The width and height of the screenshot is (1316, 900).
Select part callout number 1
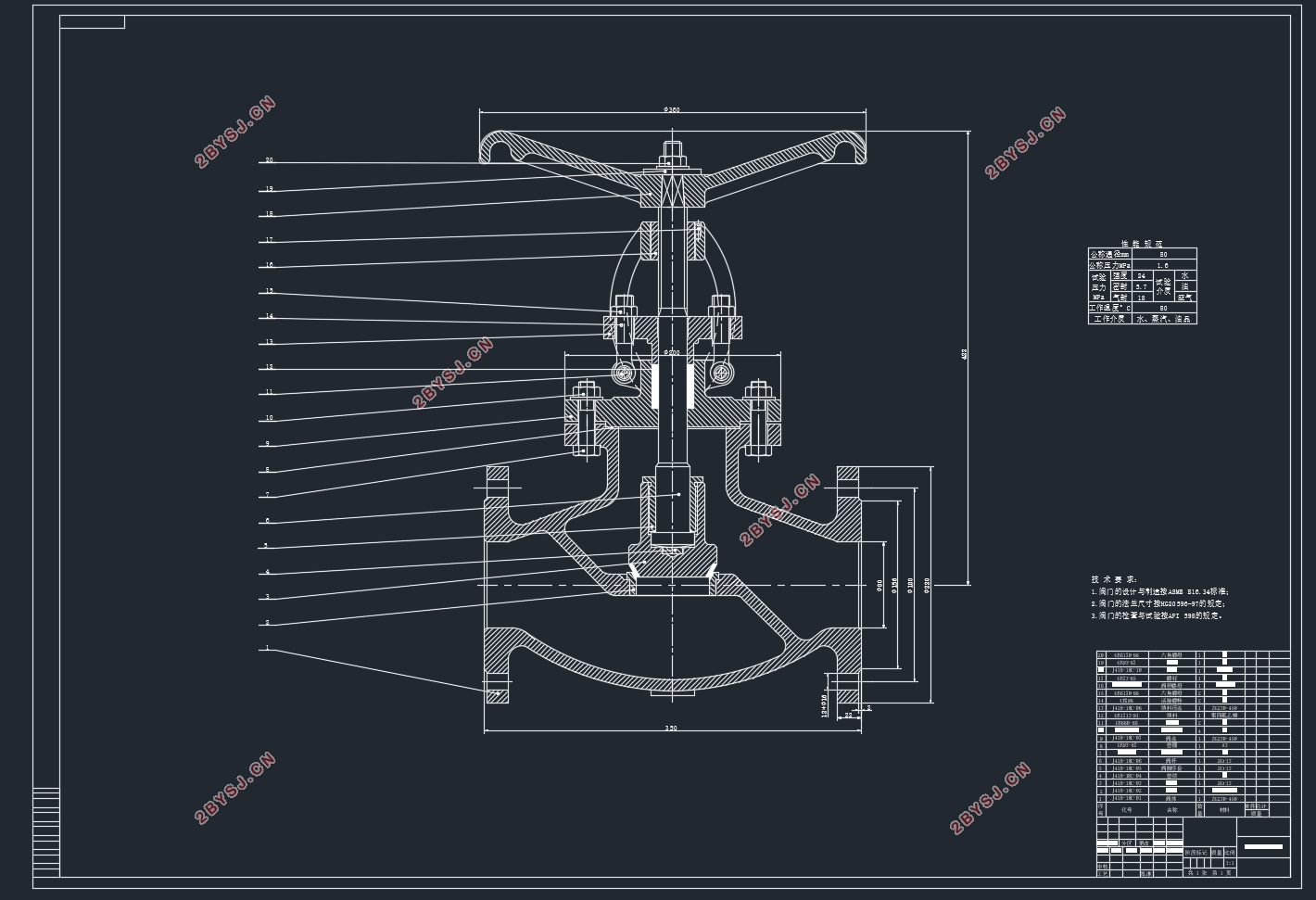(267, 648)
